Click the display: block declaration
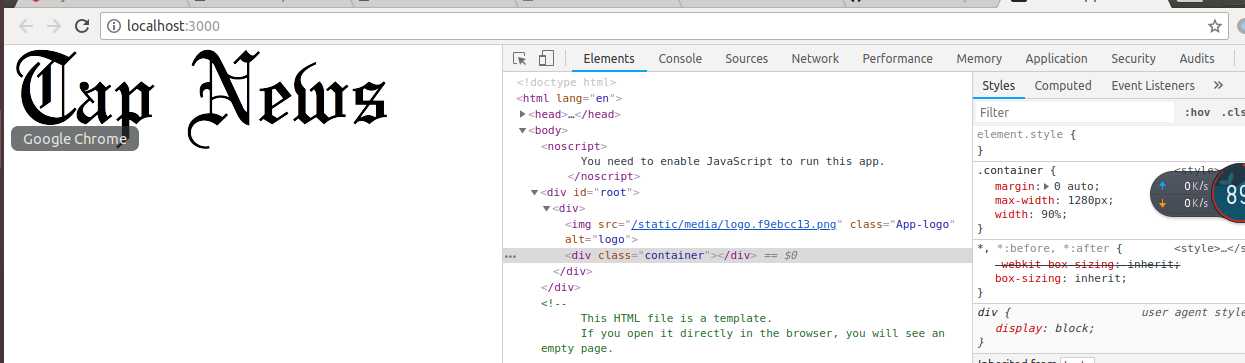1245x363 pixels. pos(1045,328)
